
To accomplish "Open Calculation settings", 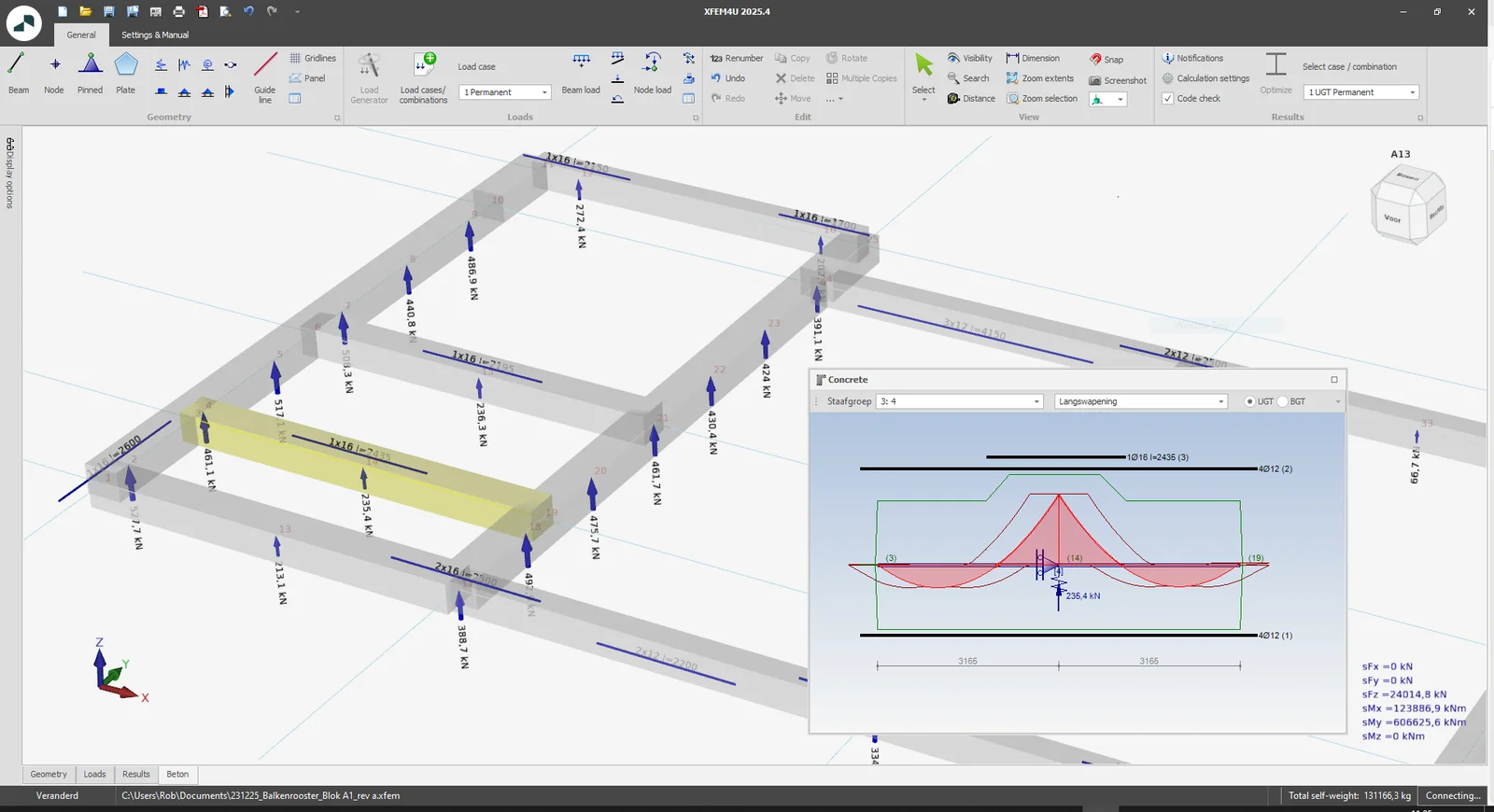I will point(1205,78).
